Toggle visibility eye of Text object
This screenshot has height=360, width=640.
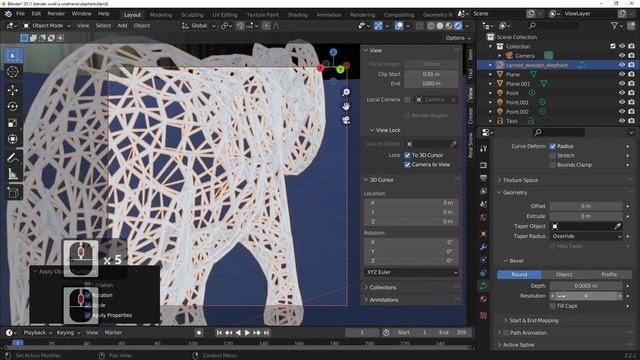point(622,121)
